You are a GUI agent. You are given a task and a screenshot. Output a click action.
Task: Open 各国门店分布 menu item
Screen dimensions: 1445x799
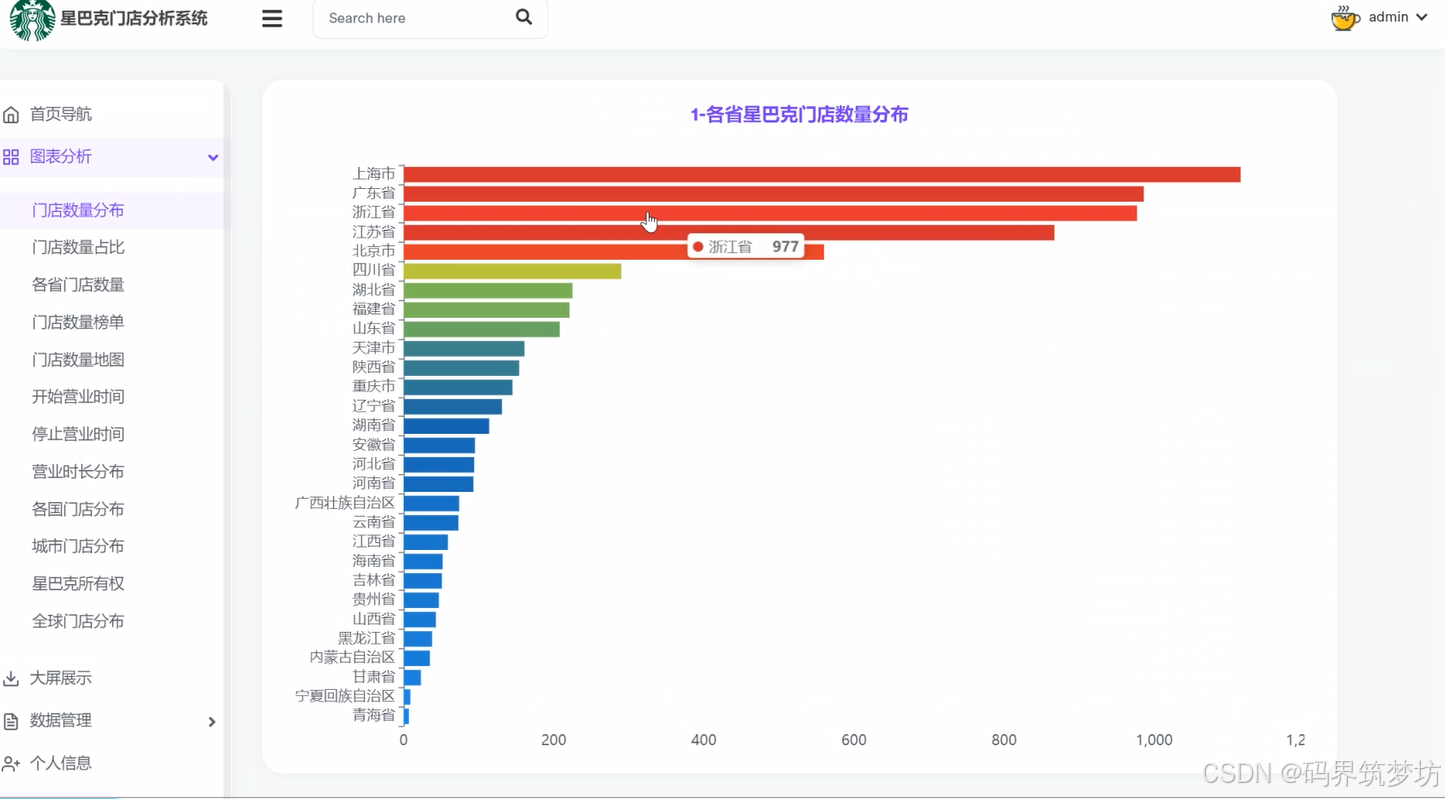tap(78, 509)
